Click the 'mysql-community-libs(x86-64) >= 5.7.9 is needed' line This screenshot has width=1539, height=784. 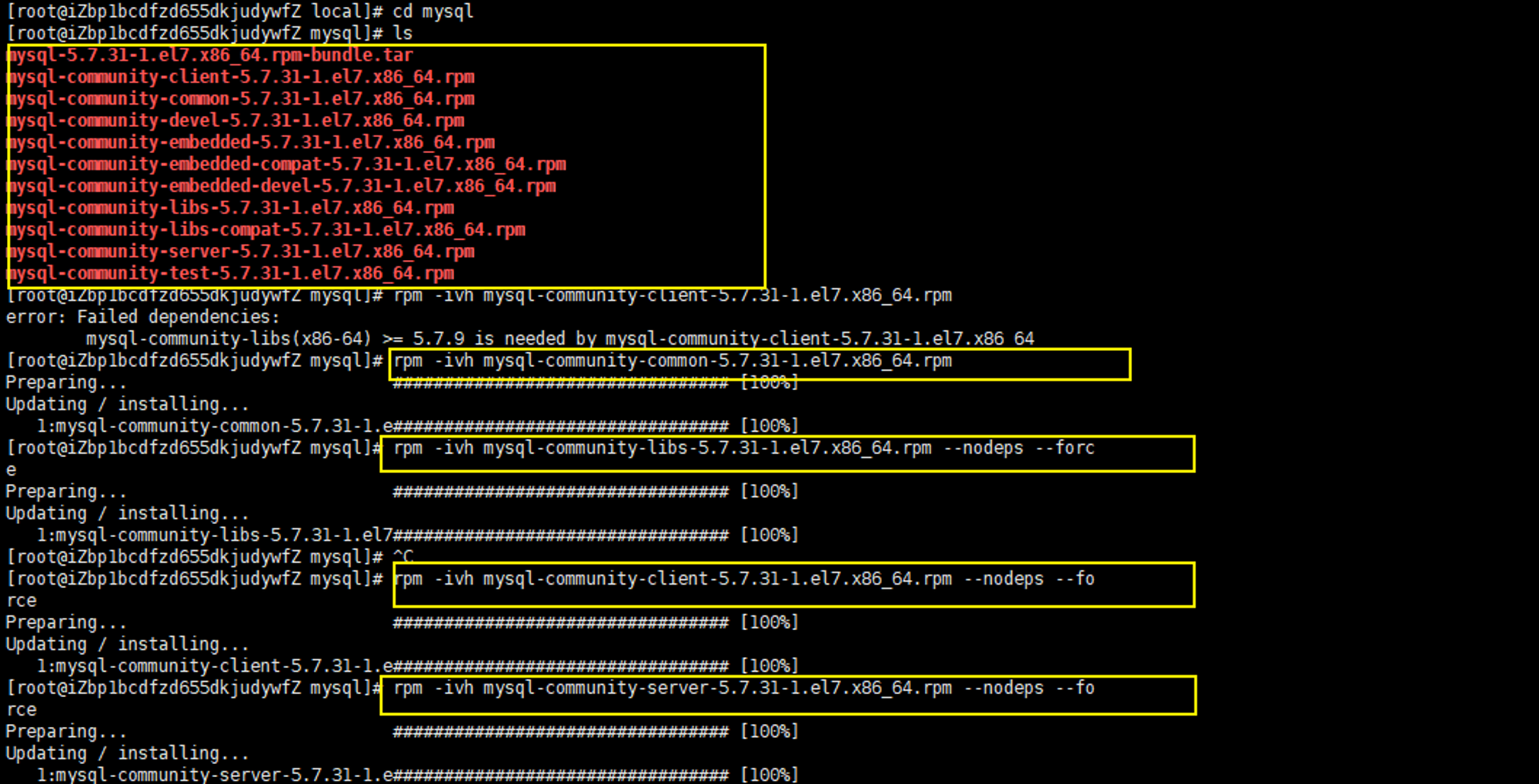pos(560,339)
